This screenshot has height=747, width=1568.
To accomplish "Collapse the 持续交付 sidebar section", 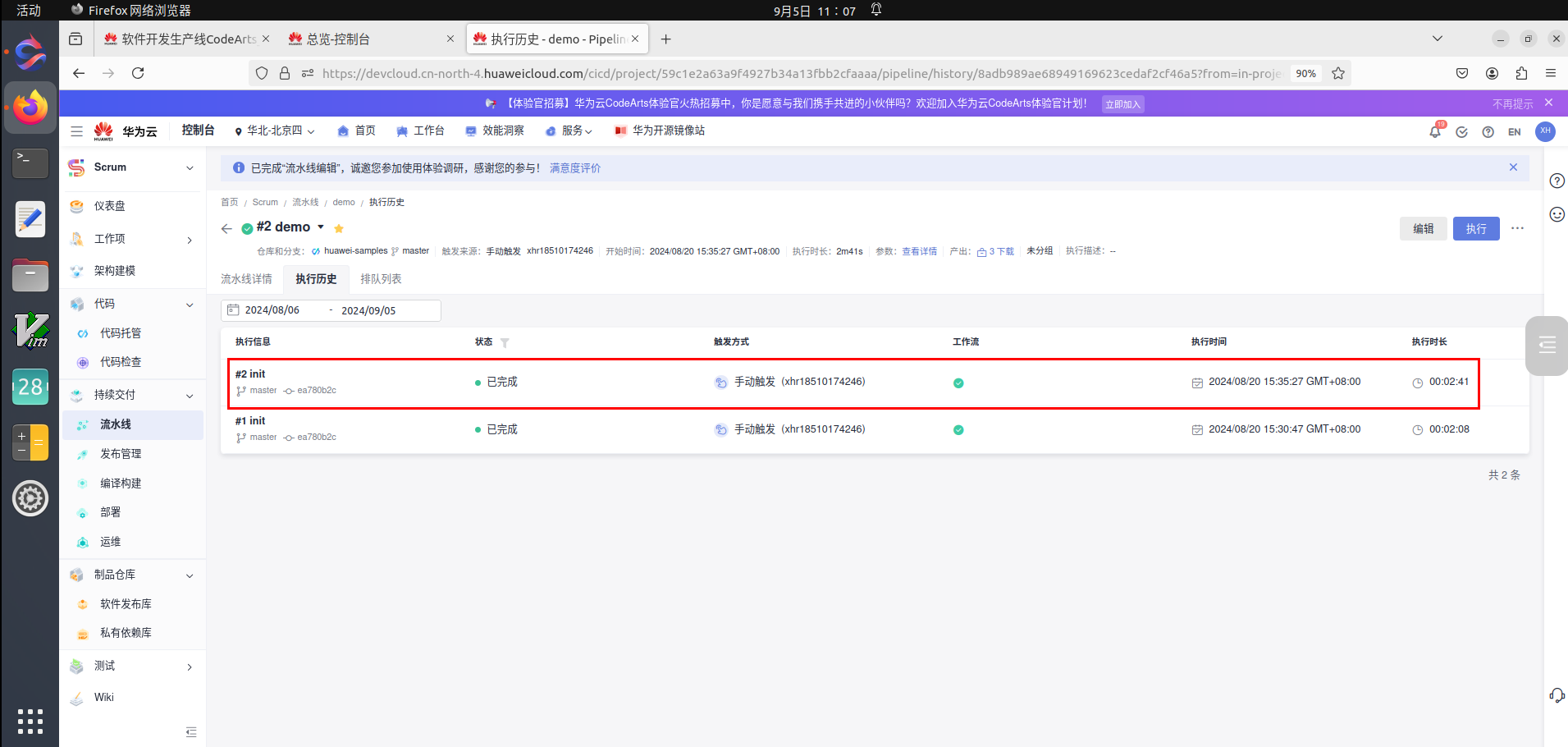I will click(x=190, y=396).
